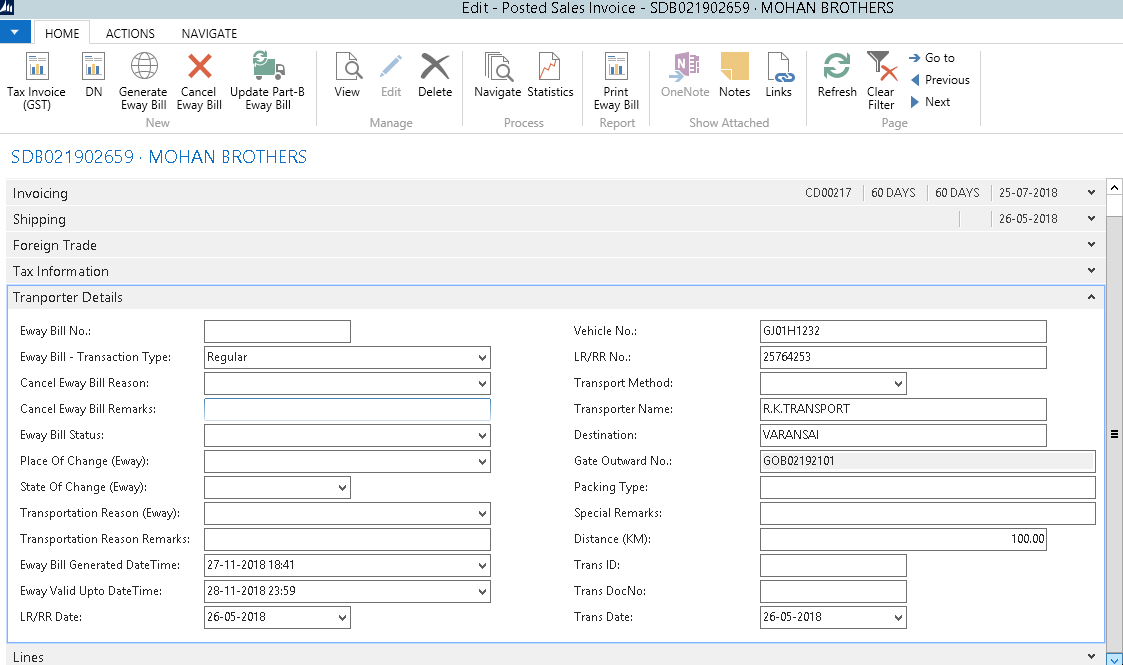Click the Tax Invoice (GST) icon
1123x665 pixels.
point(37,68)
